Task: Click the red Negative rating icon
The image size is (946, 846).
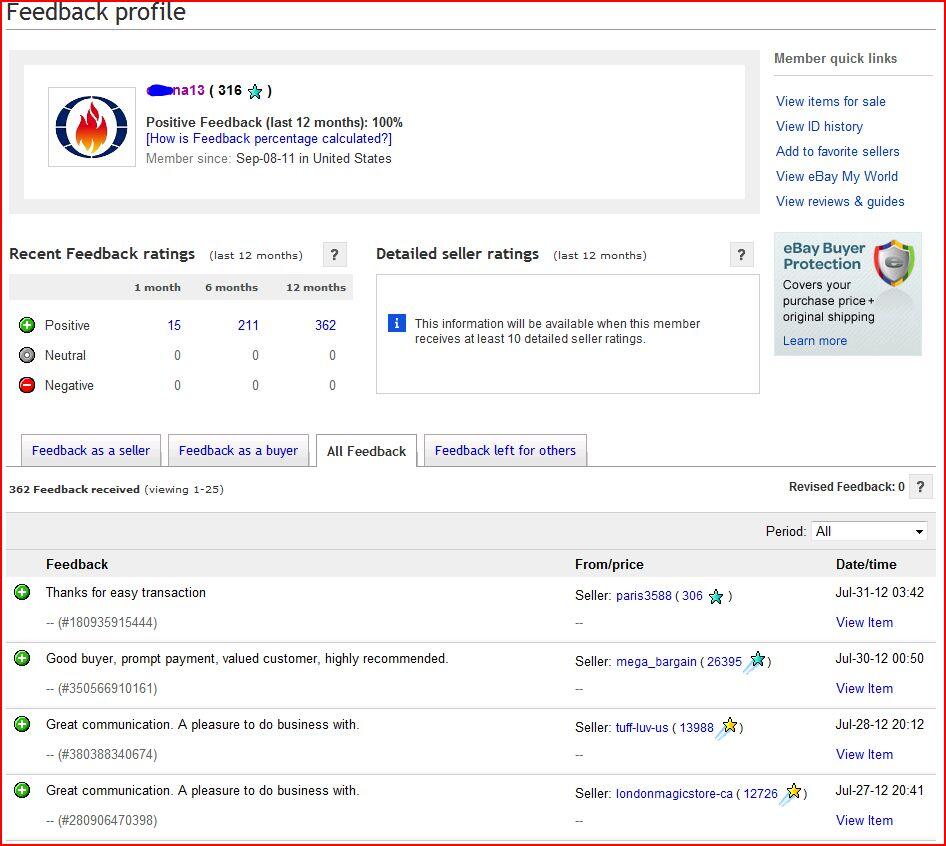Action: [27, 385]
